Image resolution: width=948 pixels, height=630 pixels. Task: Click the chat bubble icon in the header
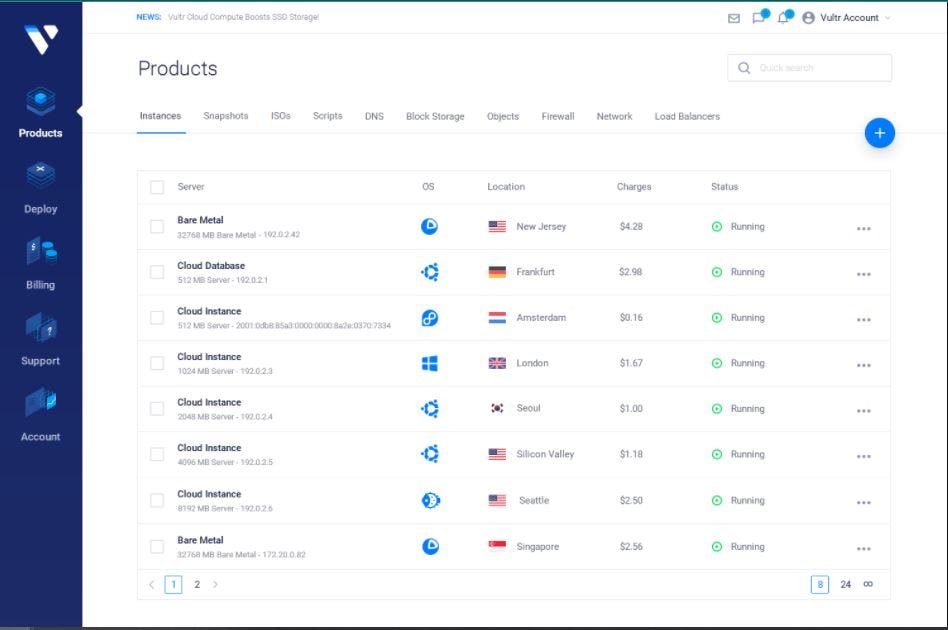(x=758, y=17)
